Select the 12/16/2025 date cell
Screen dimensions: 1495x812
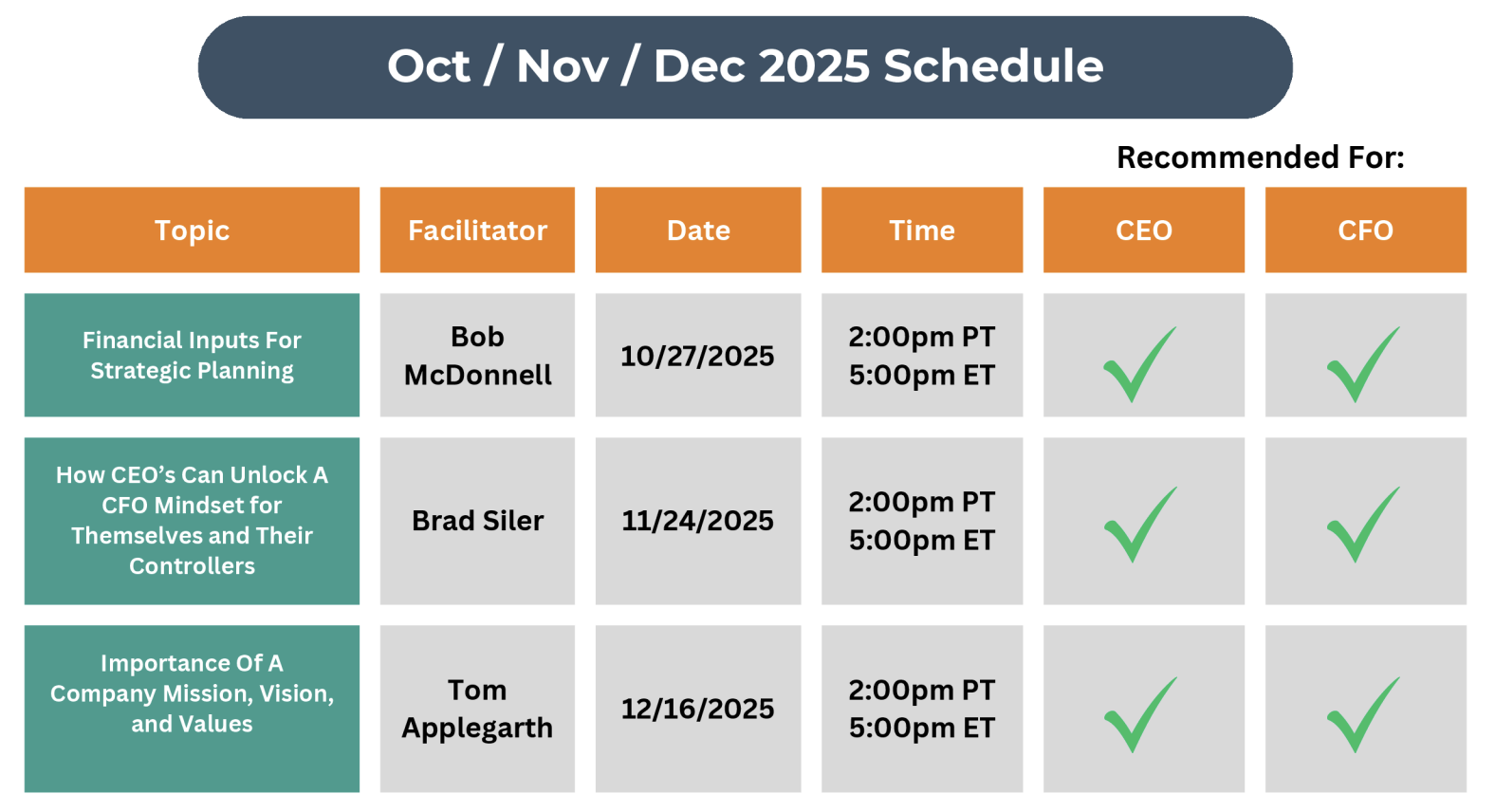point(697,709)
